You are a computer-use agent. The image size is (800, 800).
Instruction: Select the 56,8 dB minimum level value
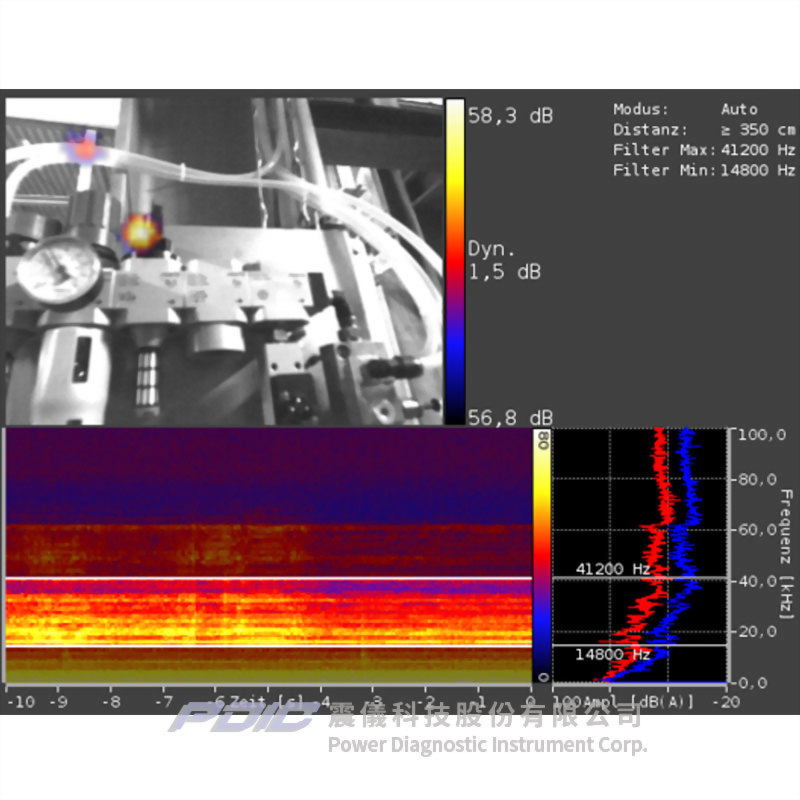point(510,418)
